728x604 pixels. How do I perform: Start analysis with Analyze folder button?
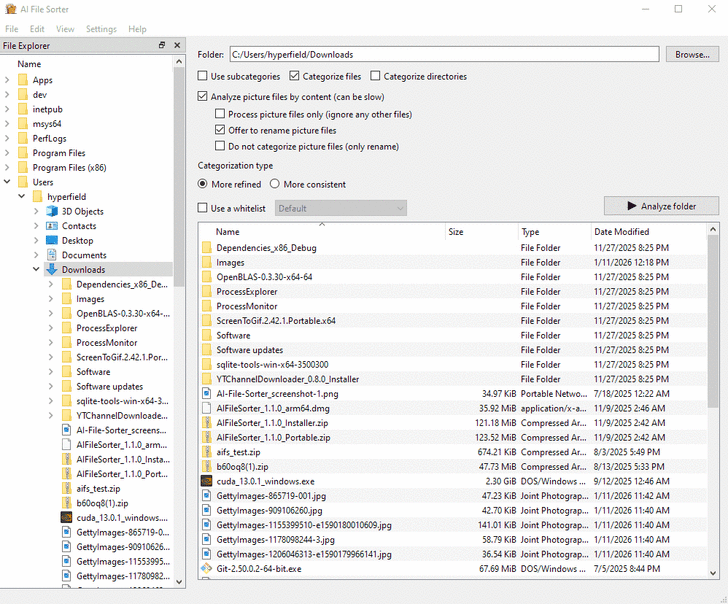(x=661, y=206)
